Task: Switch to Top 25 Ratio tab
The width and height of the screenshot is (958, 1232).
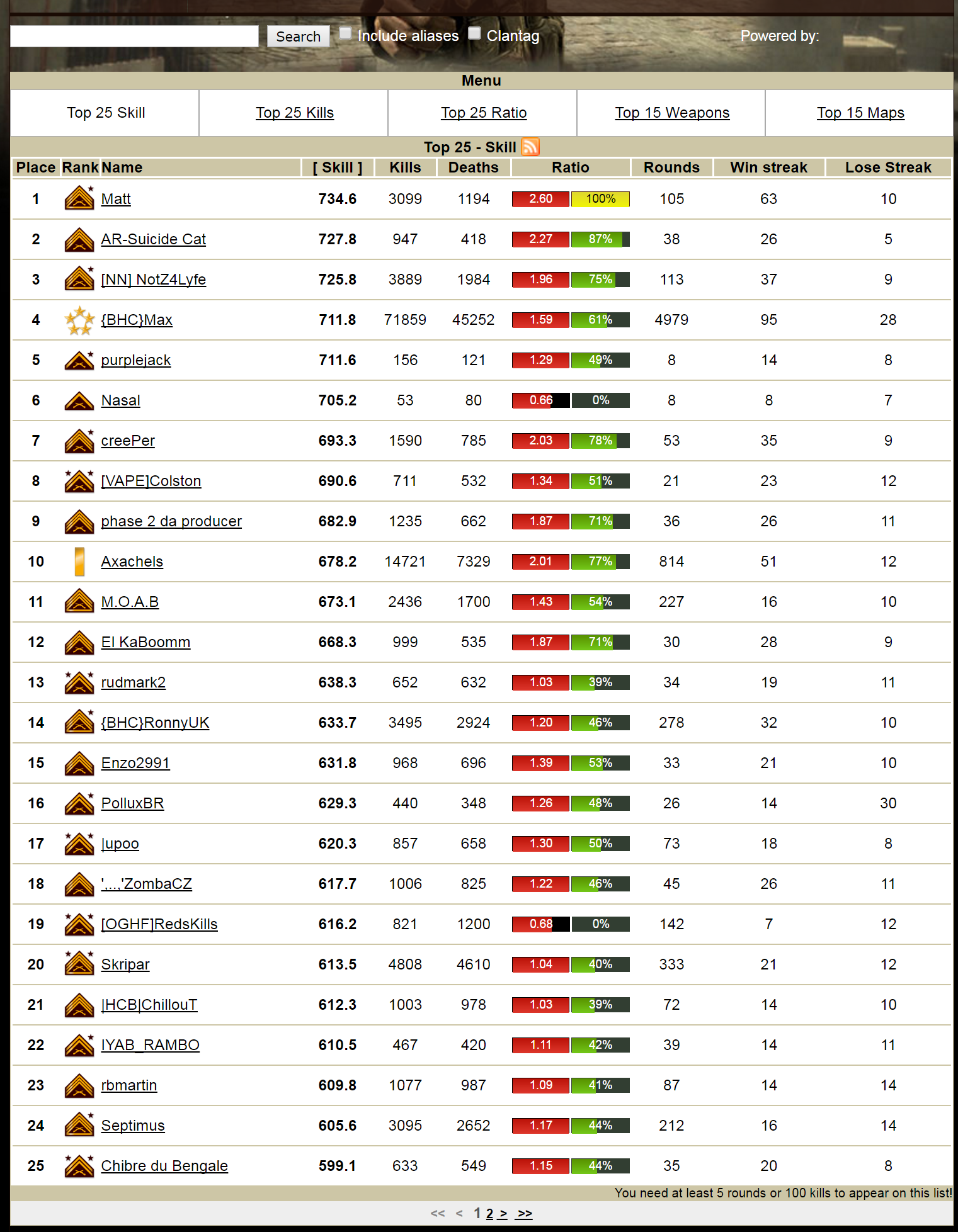Action: [484, 113]
